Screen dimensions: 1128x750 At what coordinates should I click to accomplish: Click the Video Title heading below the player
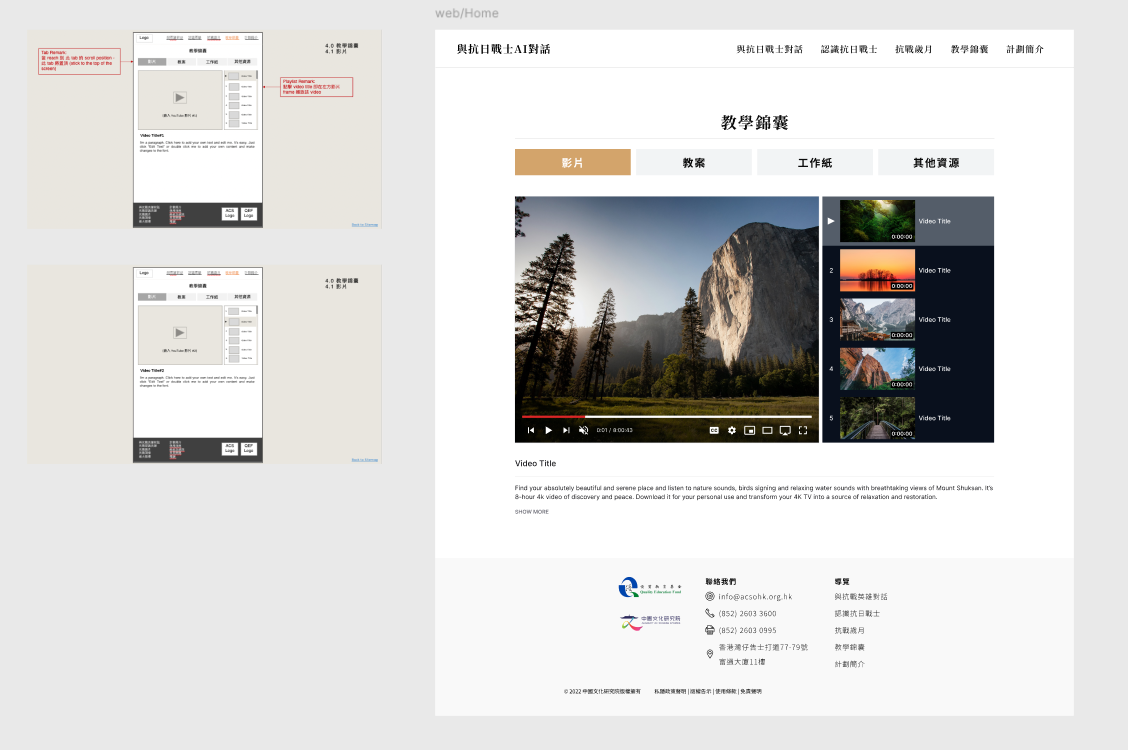click(535, 463)
